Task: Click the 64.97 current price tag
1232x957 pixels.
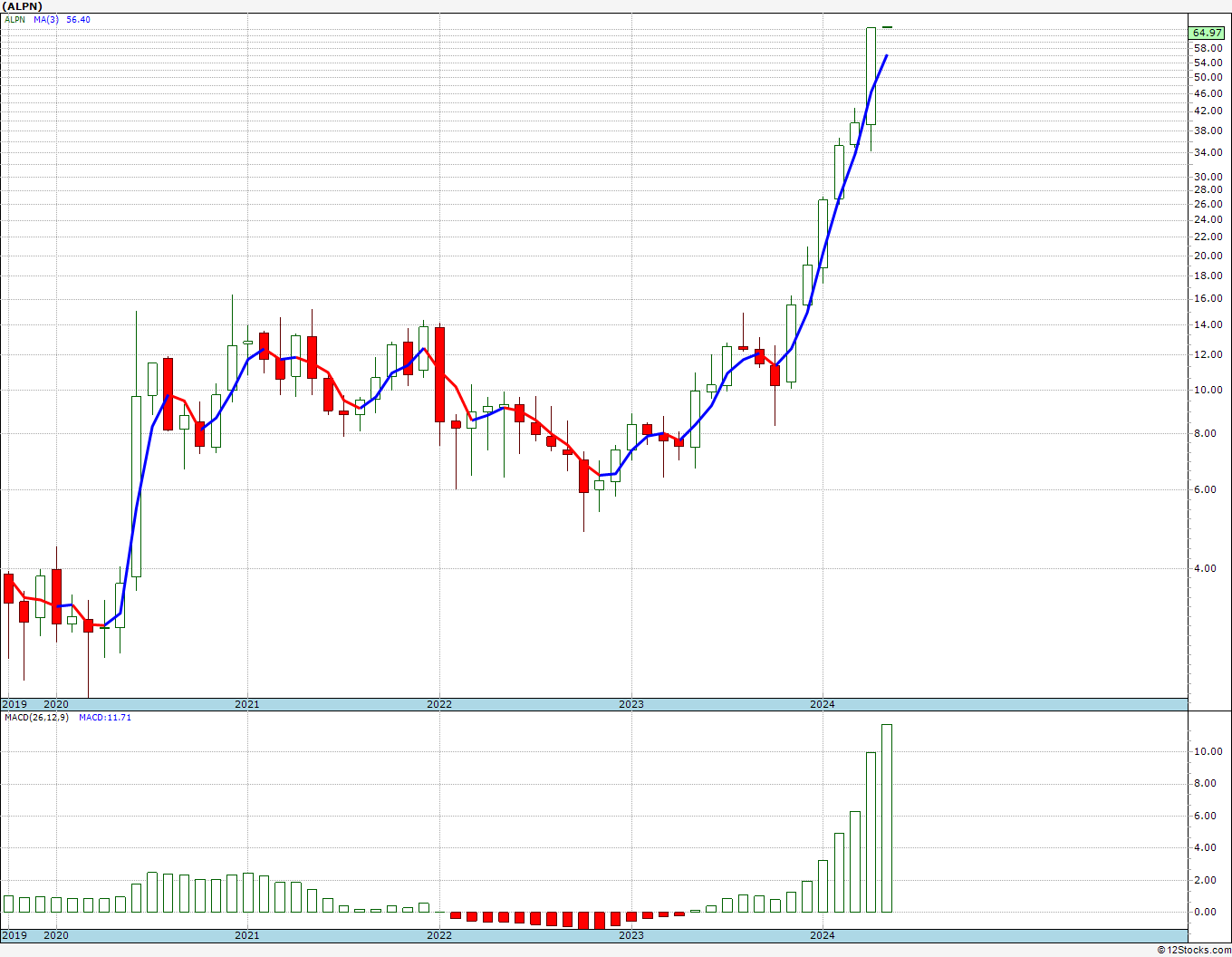Action: (1208, 34)
